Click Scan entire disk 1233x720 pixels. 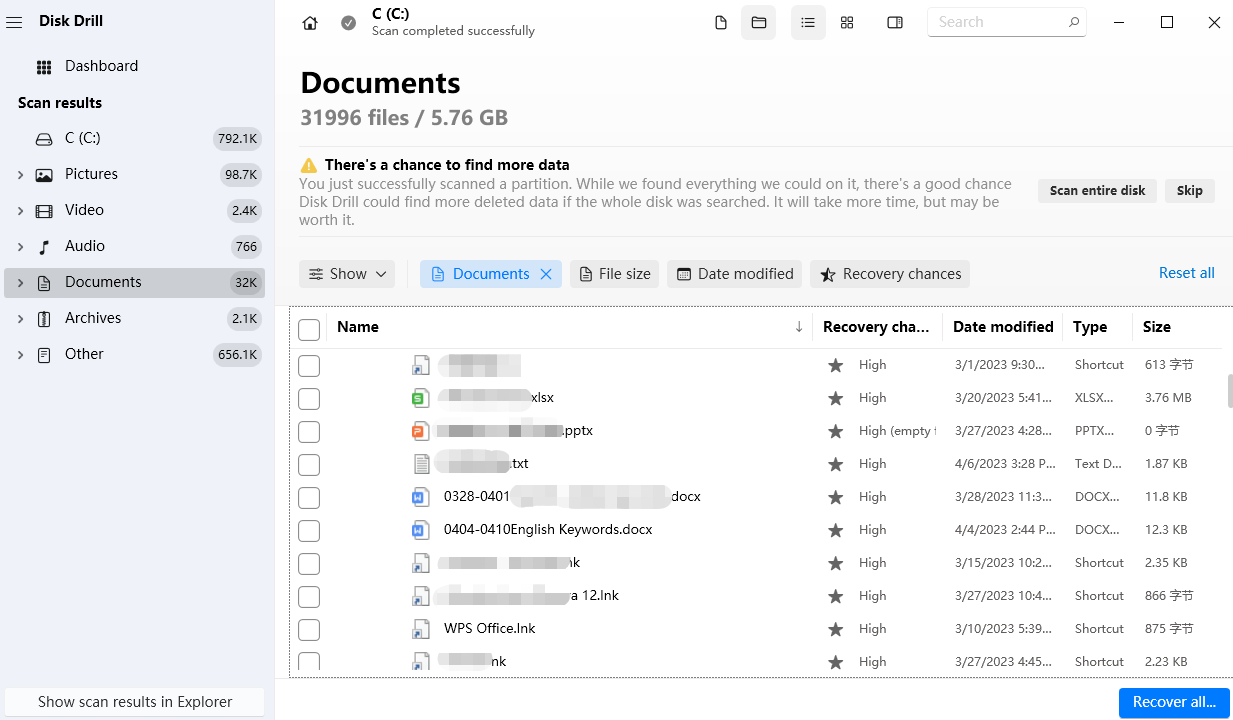click(1096, 190)
